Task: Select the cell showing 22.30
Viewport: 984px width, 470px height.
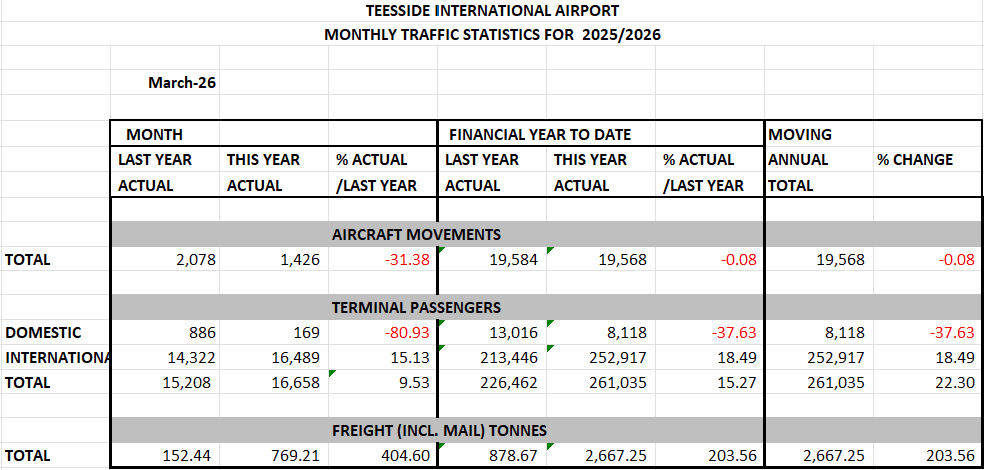Action: [x=928, y=382]
